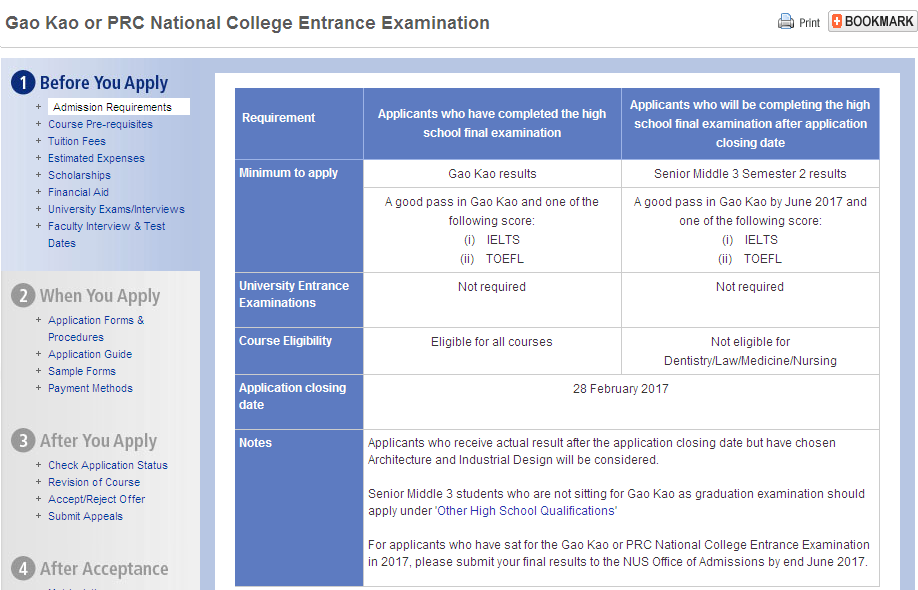Open University Exams/Interviews link
Viewport: 918px width, 590px height.
click(x=116, y=209)
